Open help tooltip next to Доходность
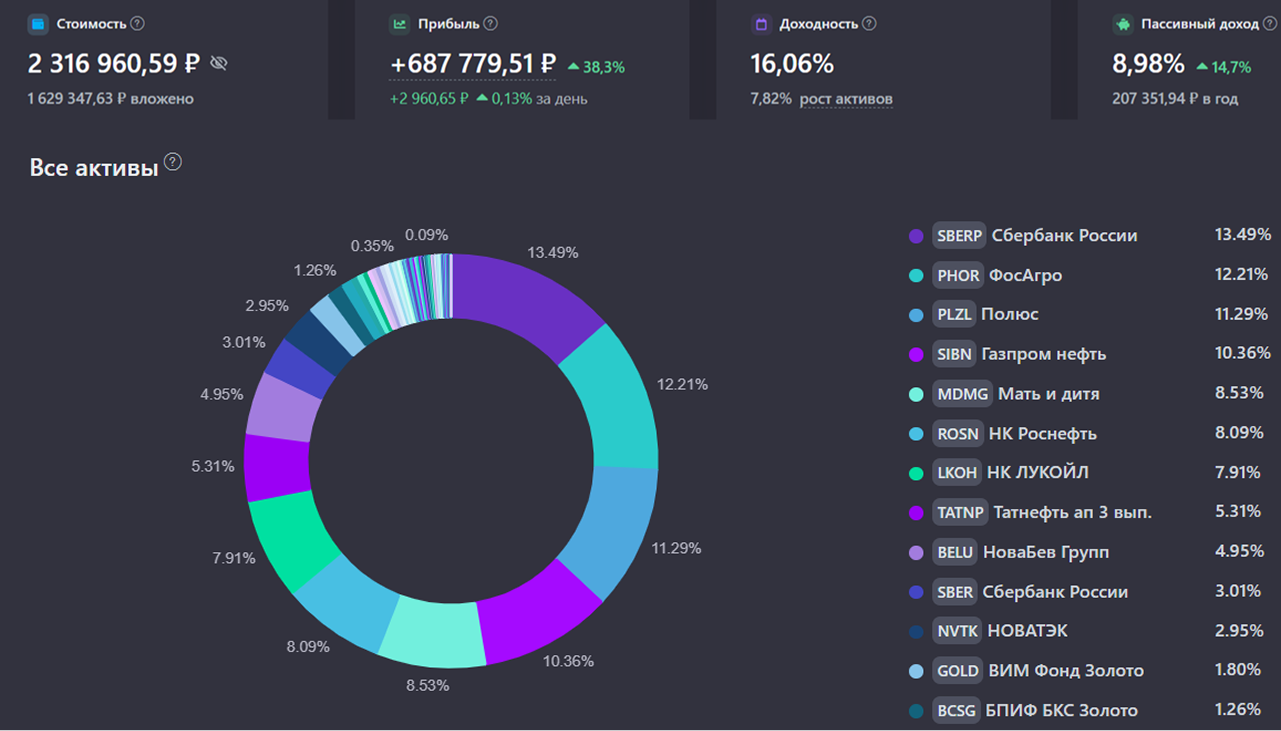The height and width of the screenshot is (731, 1281). 867,22
